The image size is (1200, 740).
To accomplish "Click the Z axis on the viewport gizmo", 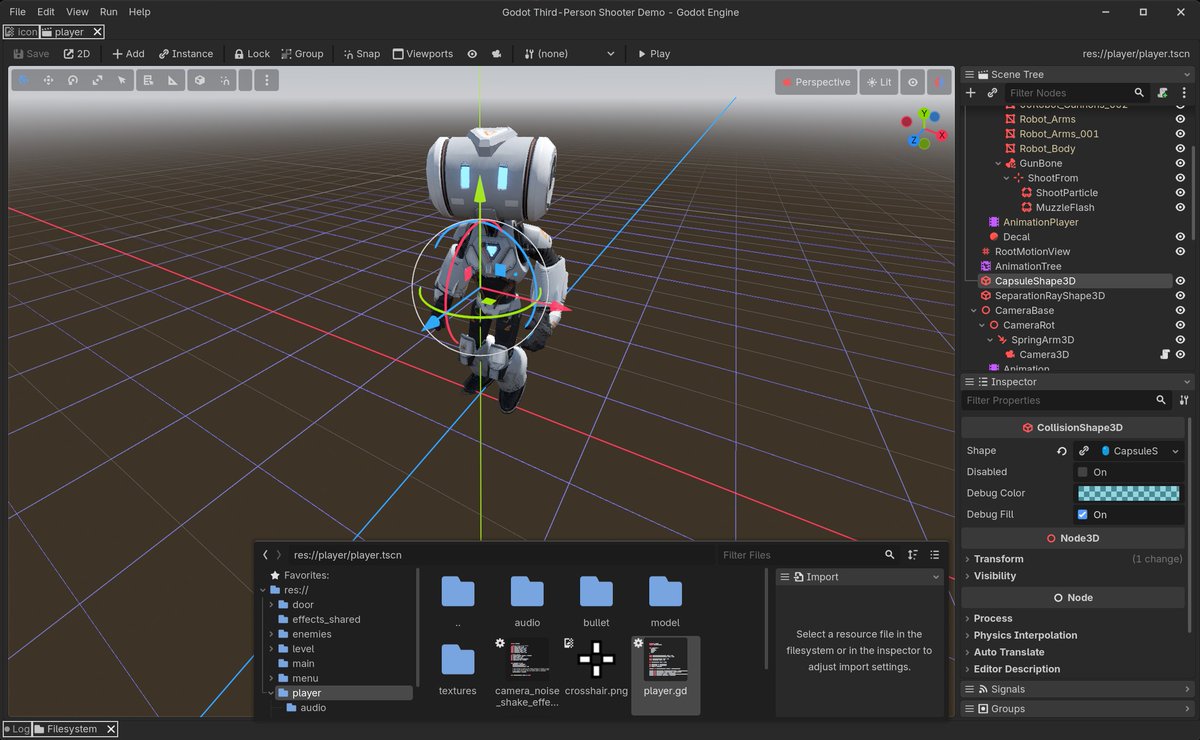I will (914, 141).
